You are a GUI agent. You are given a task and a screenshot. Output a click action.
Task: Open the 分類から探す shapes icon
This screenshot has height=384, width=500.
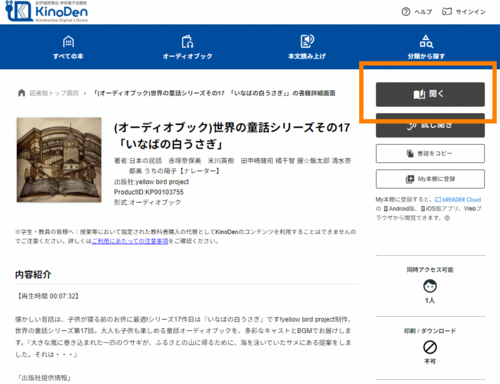point(426,41)
